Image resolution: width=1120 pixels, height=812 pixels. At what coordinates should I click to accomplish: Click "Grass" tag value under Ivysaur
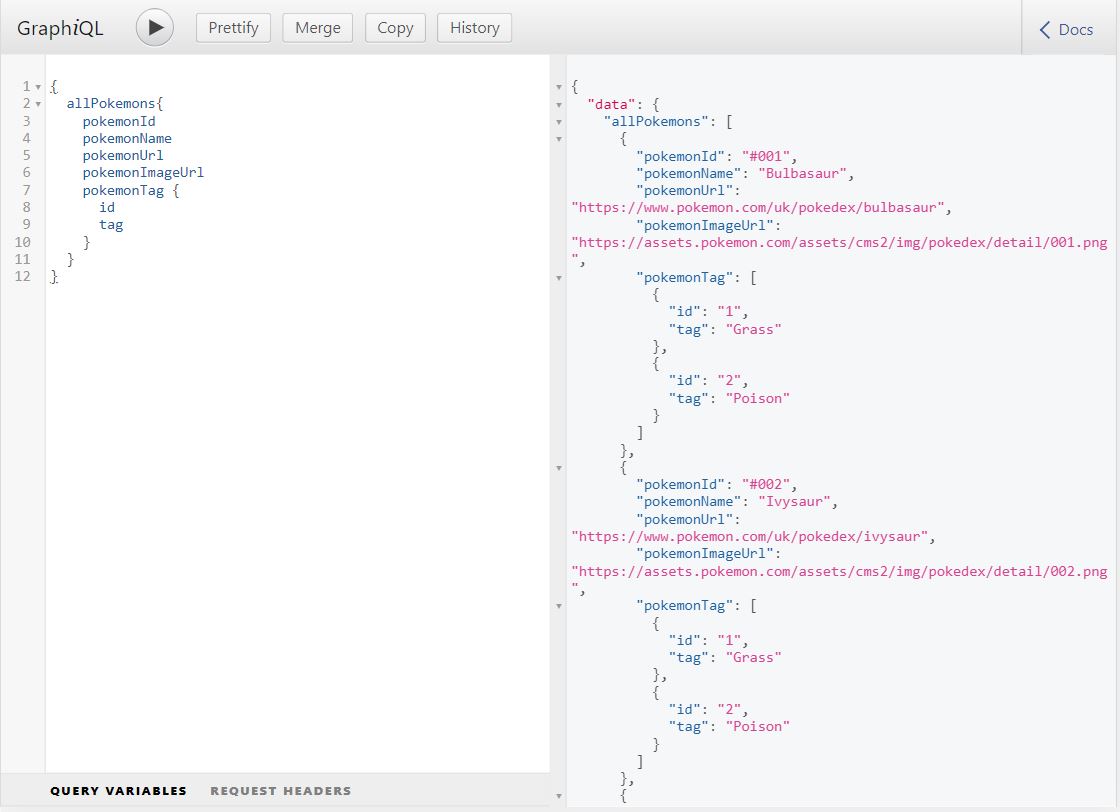click(x=754, y=658)
